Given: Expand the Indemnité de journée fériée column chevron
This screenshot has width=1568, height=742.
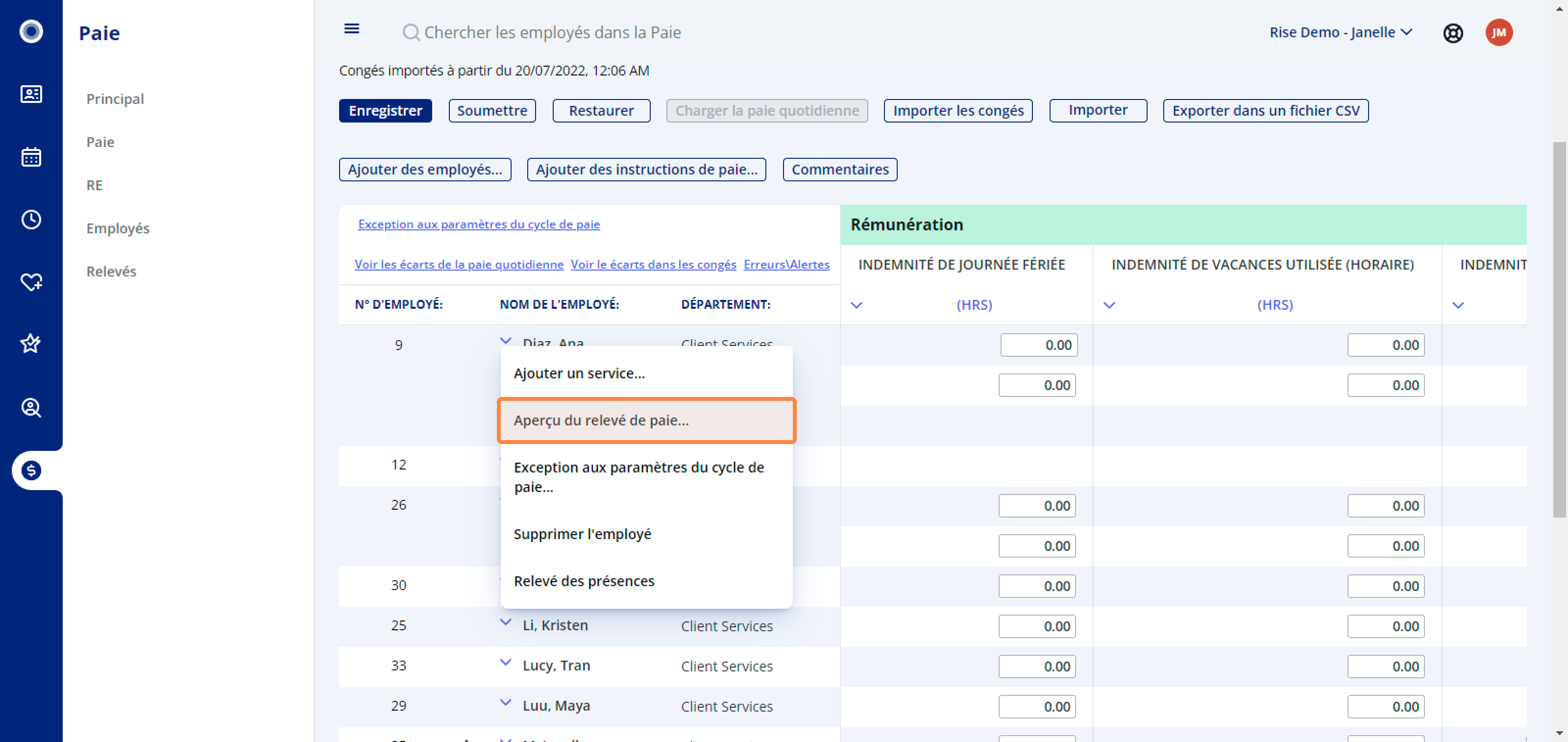Looking at the screenshot, I should 857,305.
